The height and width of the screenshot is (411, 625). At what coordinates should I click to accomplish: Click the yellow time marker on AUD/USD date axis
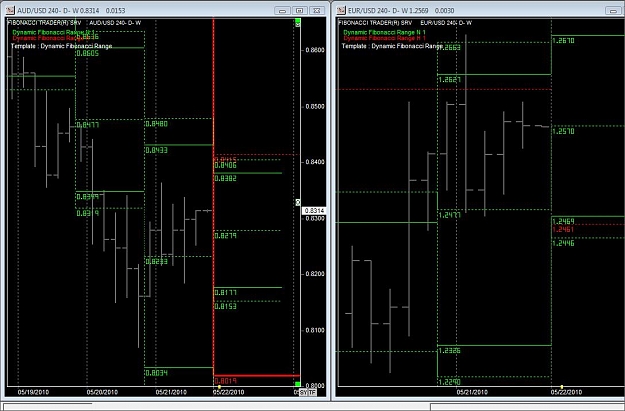click(219, 387)
